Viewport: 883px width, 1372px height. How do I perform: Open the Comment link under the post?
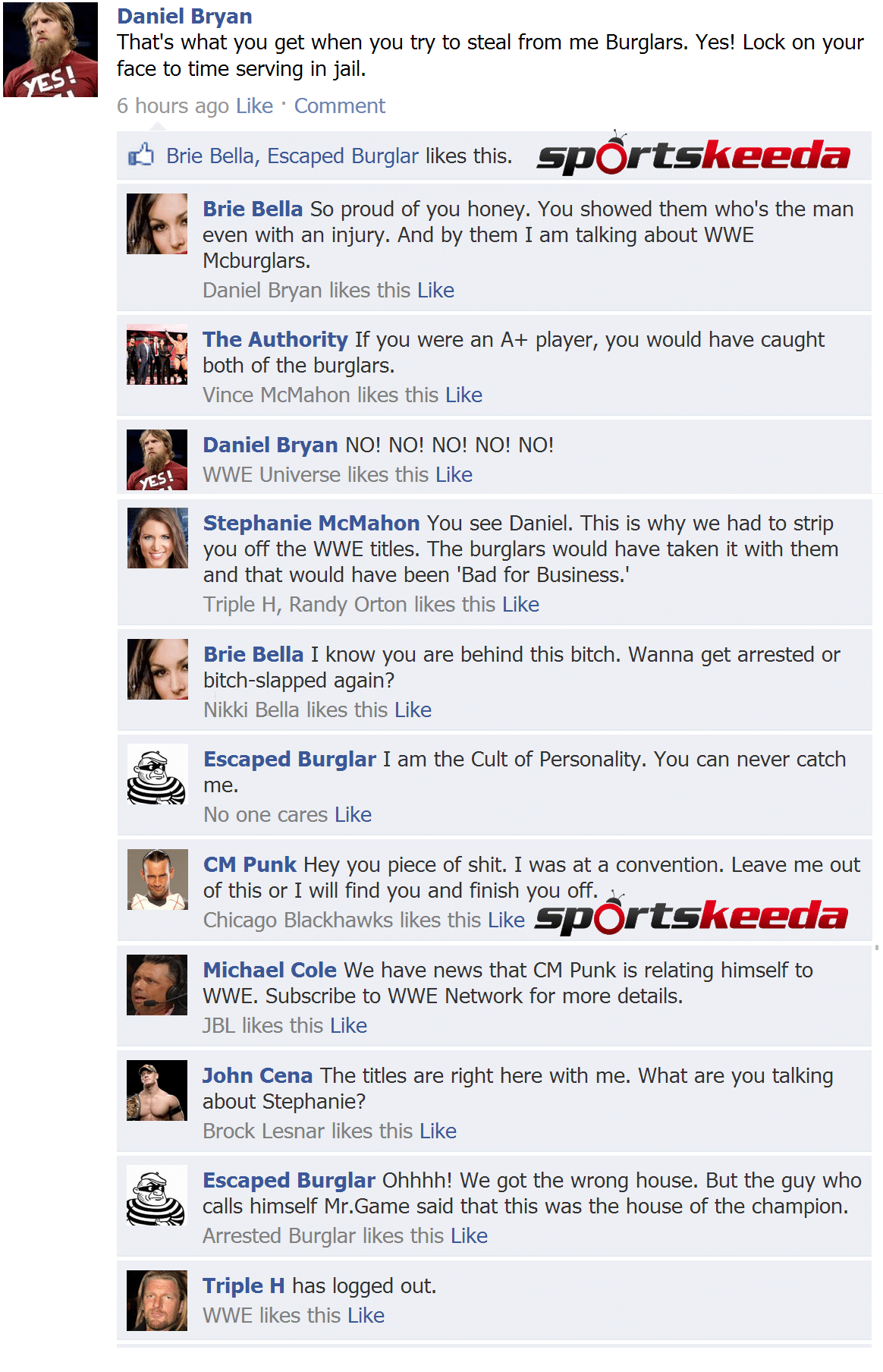(x=340, y=105)
